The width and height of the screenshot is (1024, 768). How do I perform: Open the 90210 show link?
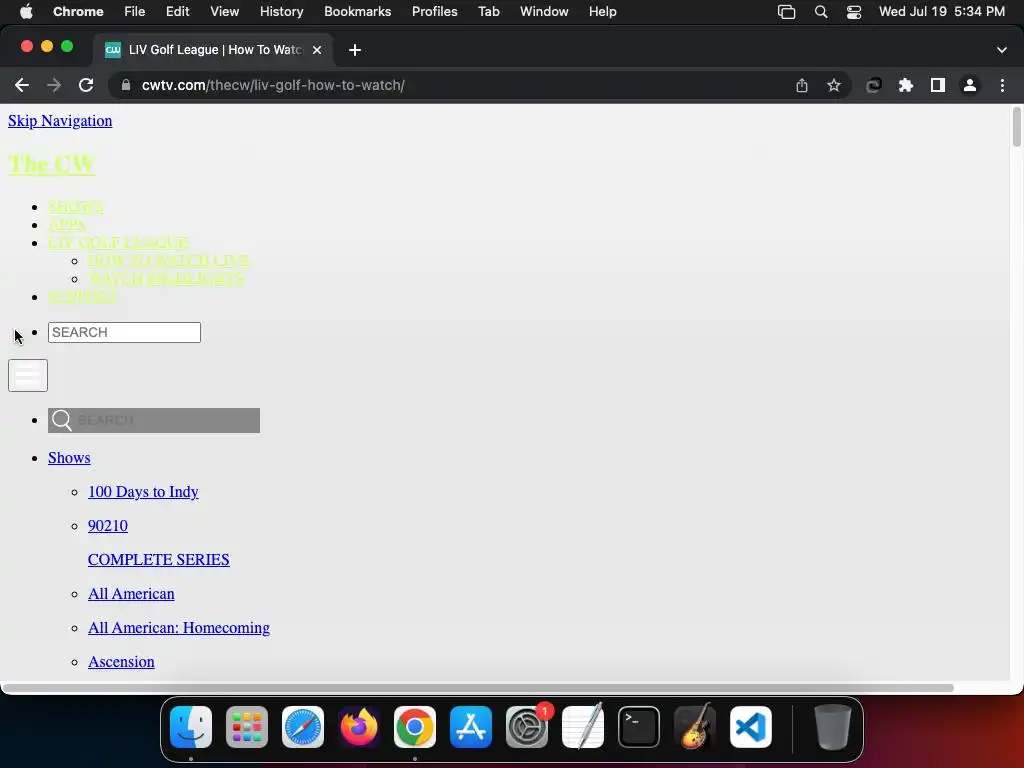click(x=108, y=526)
